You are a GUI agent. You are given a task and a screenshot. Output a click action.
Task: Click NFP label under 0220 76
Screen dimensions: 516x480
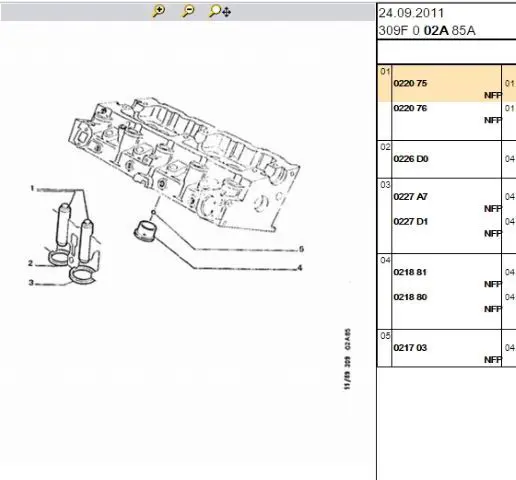(493, 120)
